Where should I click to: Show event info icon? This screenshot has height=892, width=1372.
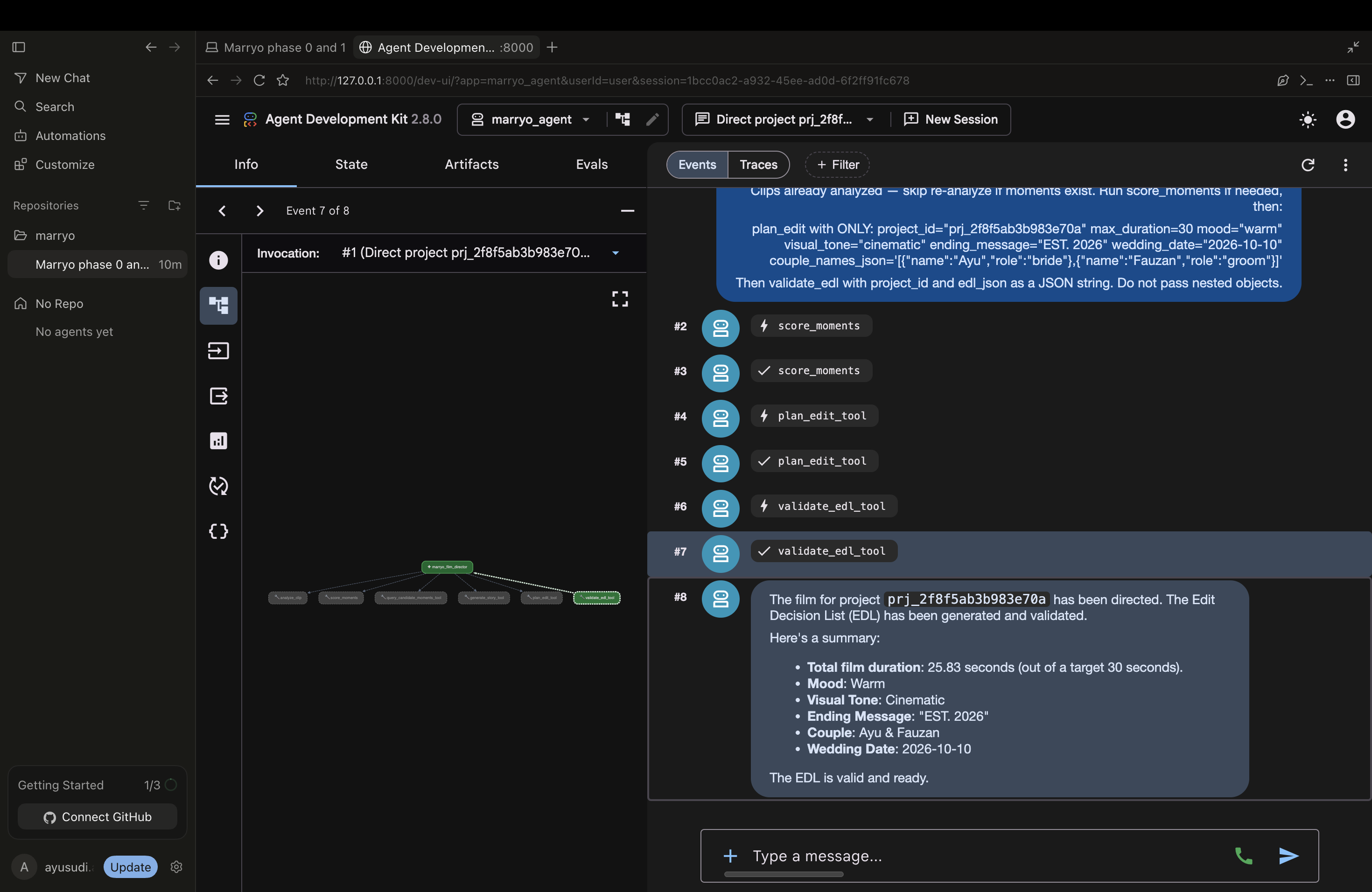[218, 260]
